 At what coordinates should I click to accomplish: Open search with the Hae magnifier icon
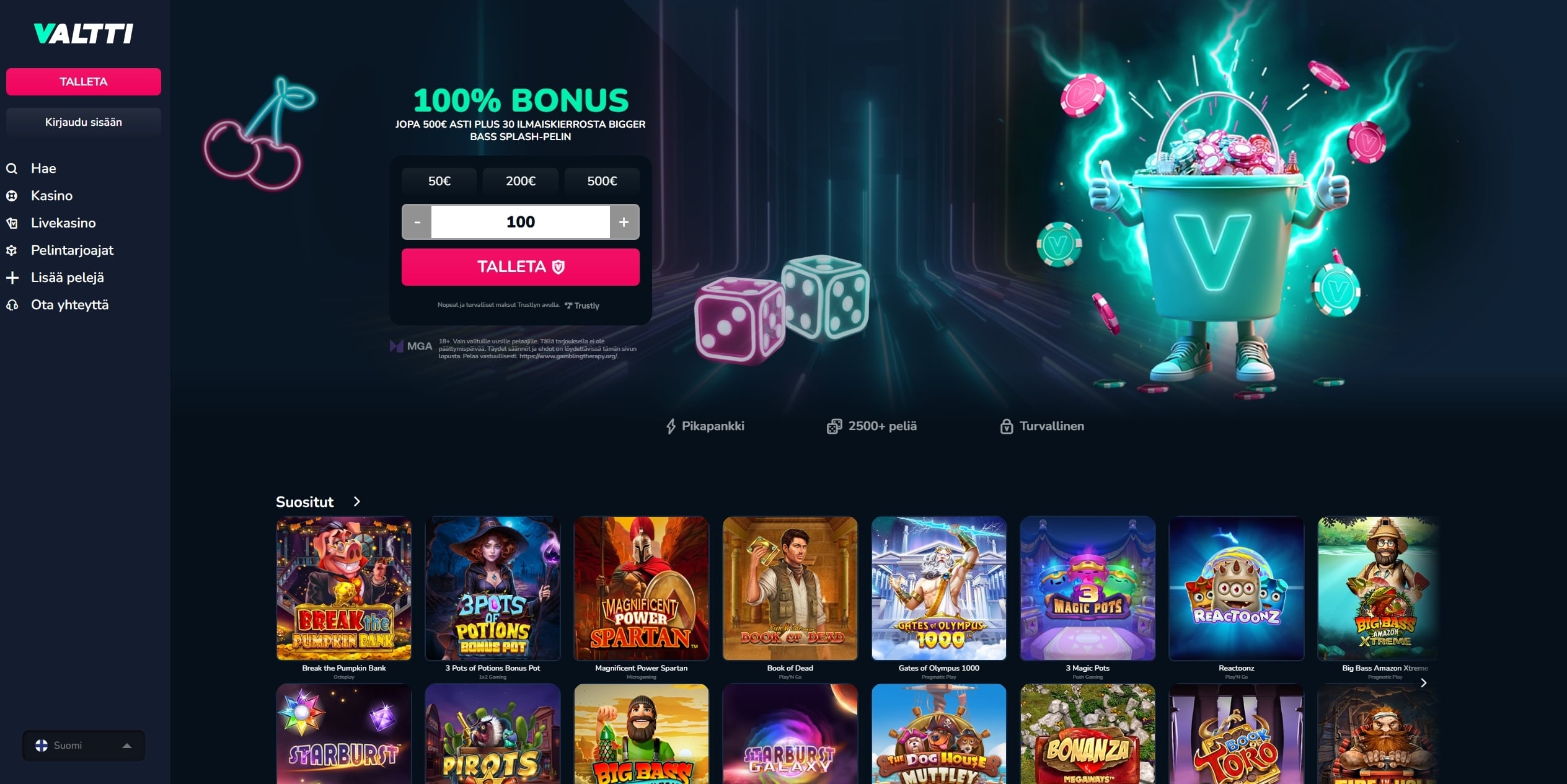pyautogui.click(x=12, y=169)
